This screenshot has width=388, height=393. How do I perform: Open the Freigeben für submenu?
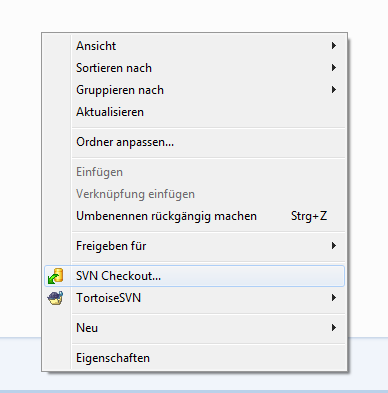pos(194,246)
